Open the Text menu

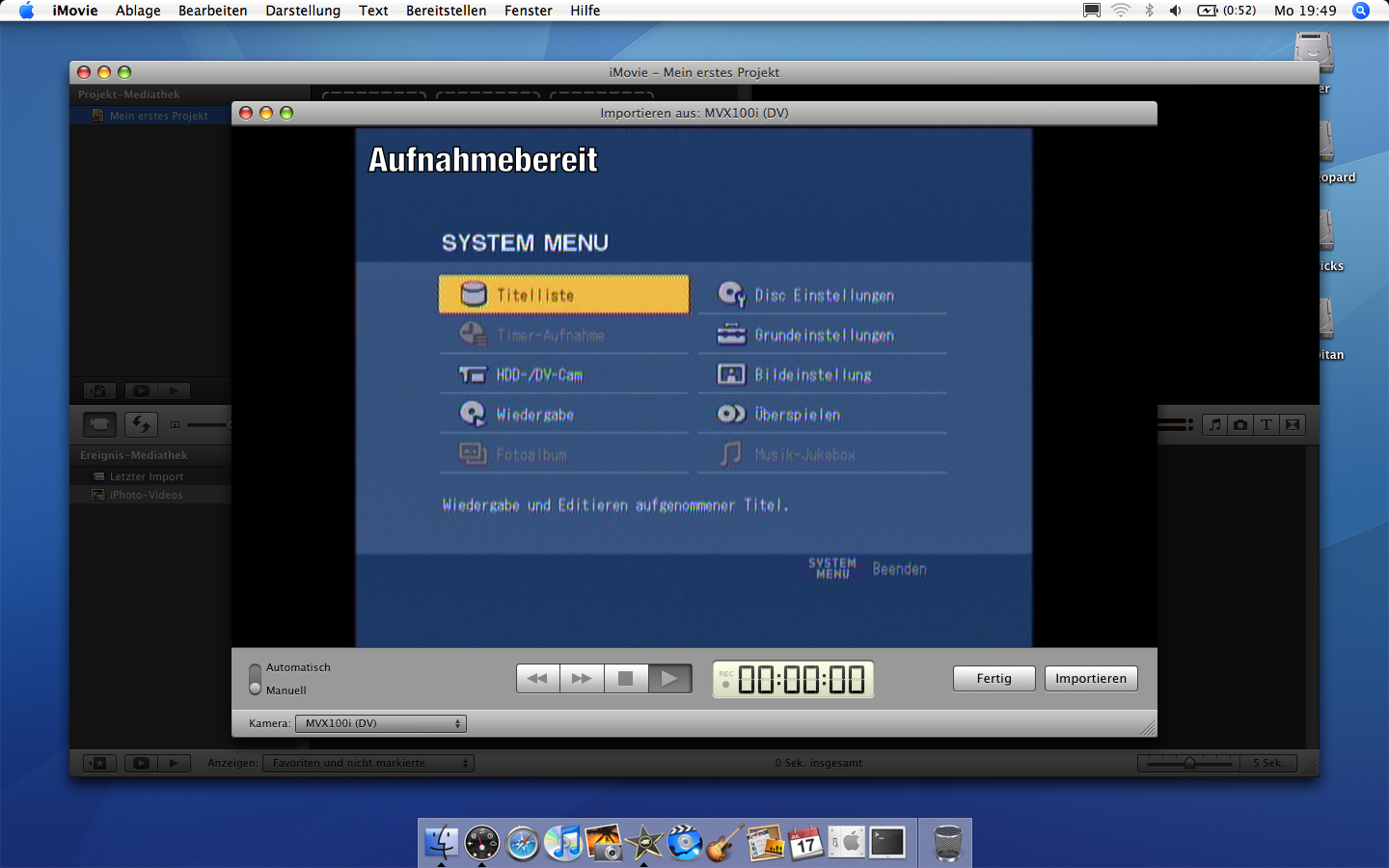pos(373,11)
